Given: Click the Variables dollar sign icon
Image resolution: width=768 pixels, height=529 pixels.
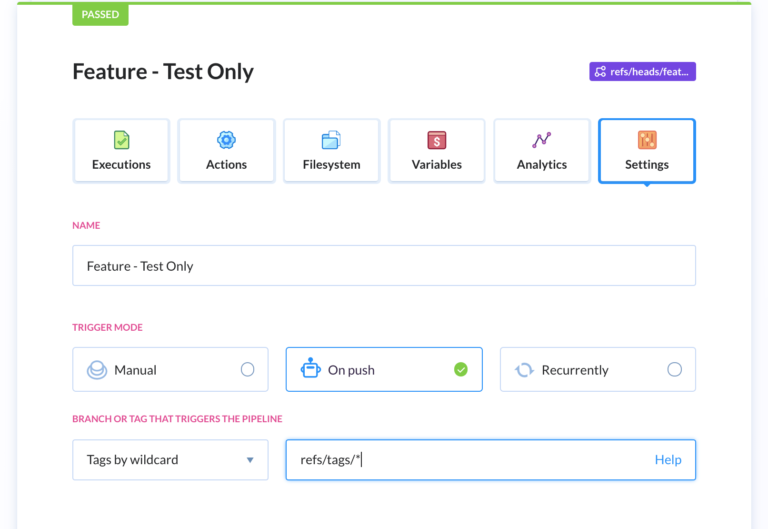Looking at the screenshot, I should tap(436, 140).
